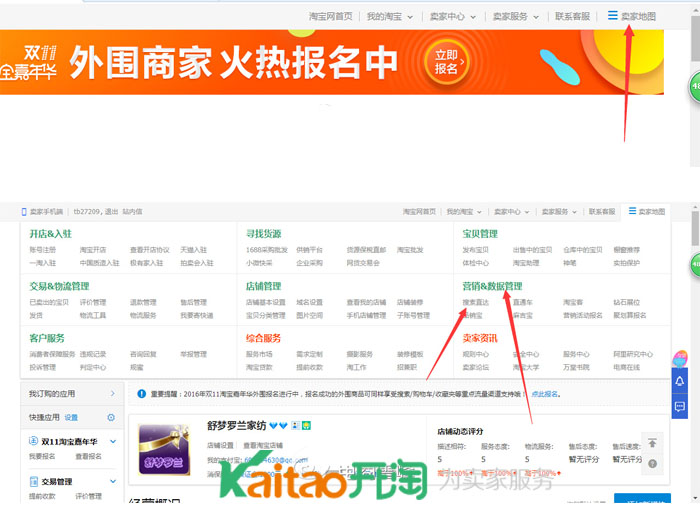Screen dimensions: 700x516
Task: Click the 舒梦罗兰 shop logo thumbnail
Action: 164,450
